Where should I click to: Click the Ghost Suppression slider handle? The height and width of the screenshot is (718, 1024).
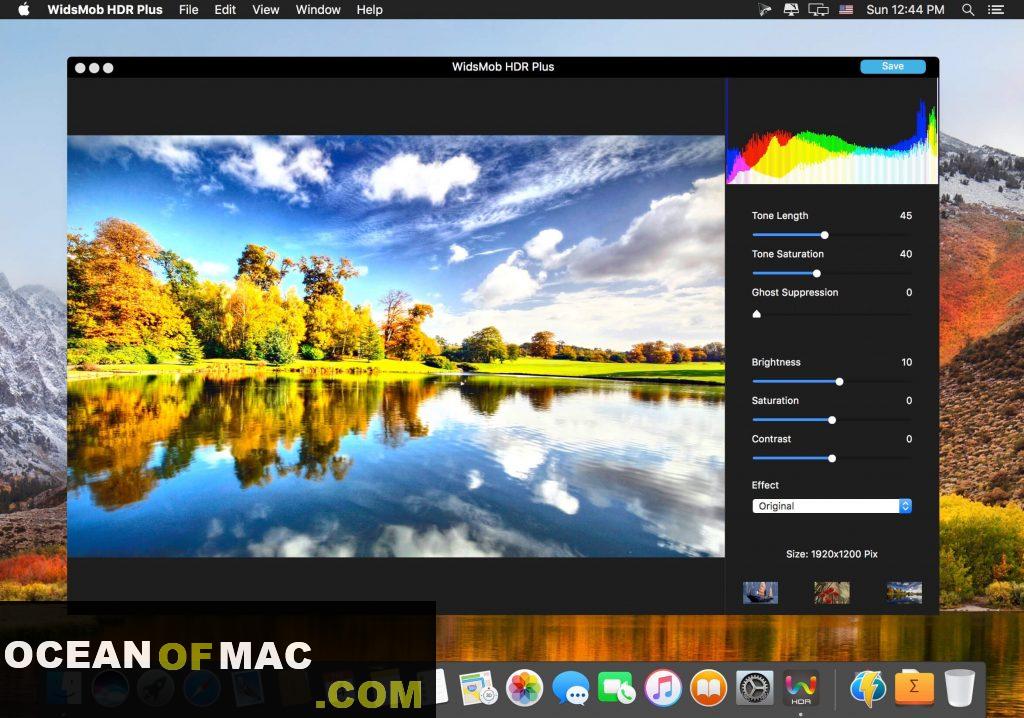pos(757,314)
